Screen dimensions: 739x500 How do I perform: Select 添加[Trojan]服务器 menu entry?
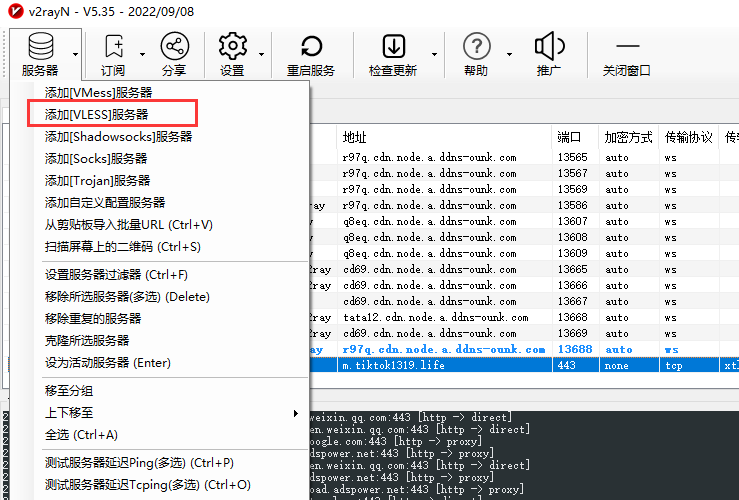97,180
